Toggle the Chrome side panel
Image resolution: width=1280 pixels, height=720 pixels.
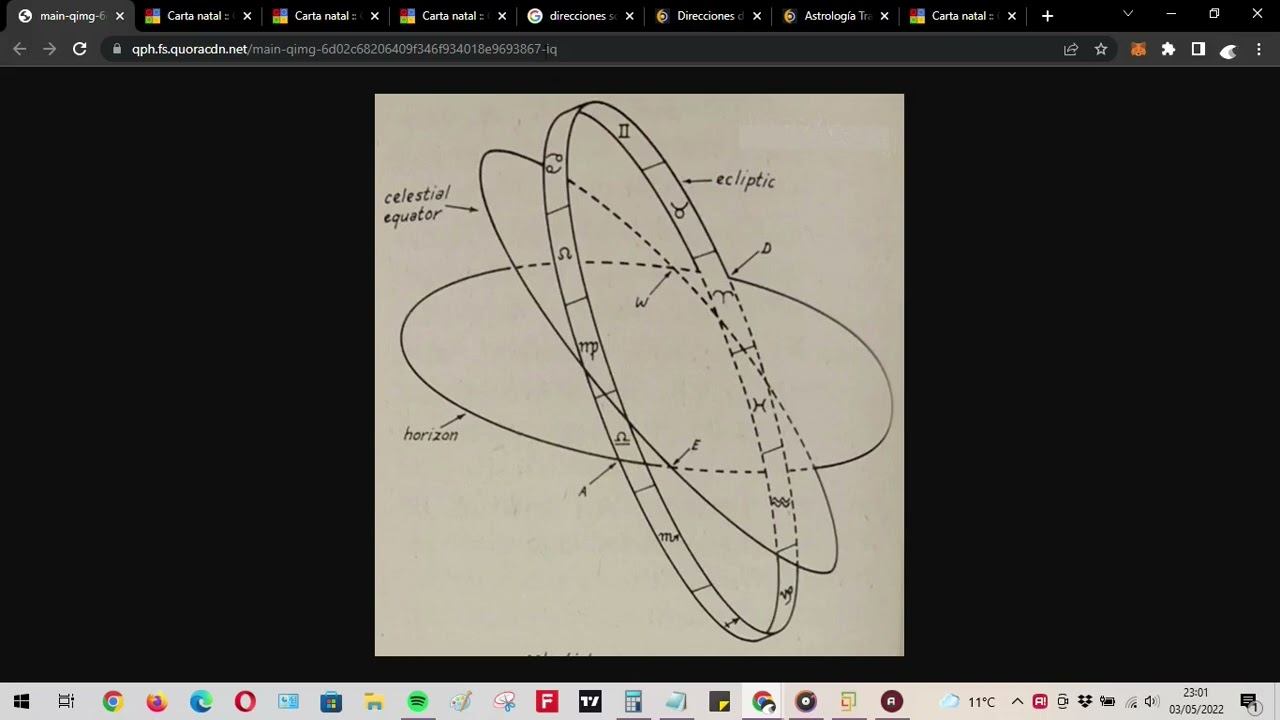[x=1198, y=49]
